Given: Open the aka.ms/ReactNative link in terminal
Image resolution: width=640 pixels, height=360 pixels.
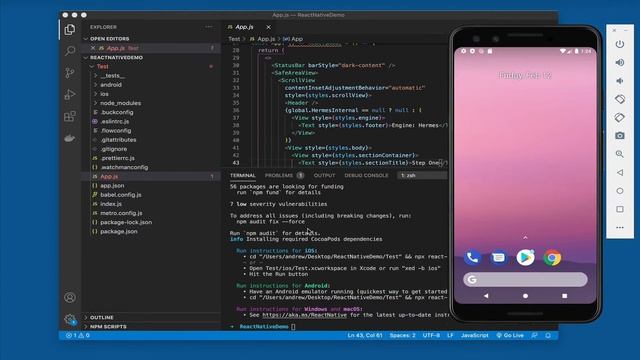Looking at the screenshot, I should [x=304, y=315].
